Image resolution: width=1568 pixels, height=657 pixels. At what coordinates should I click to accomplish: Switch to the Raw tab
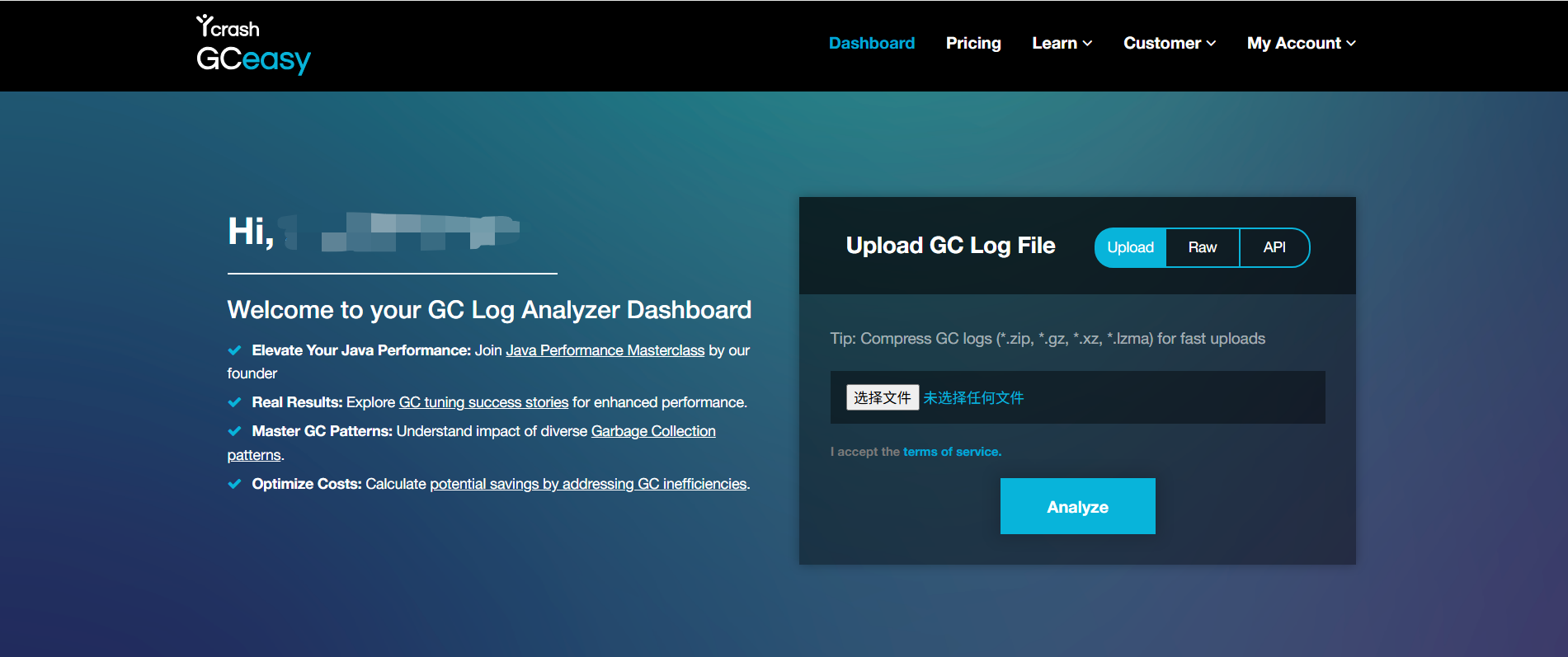[1203, 247]
